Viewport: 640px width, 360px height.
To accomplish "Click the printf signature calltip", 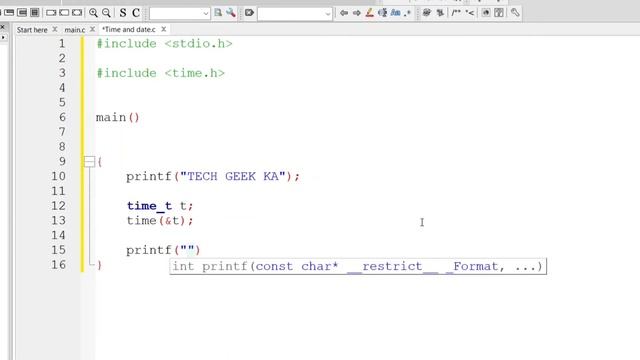I will pyautogui.click(x=358, y=267).
